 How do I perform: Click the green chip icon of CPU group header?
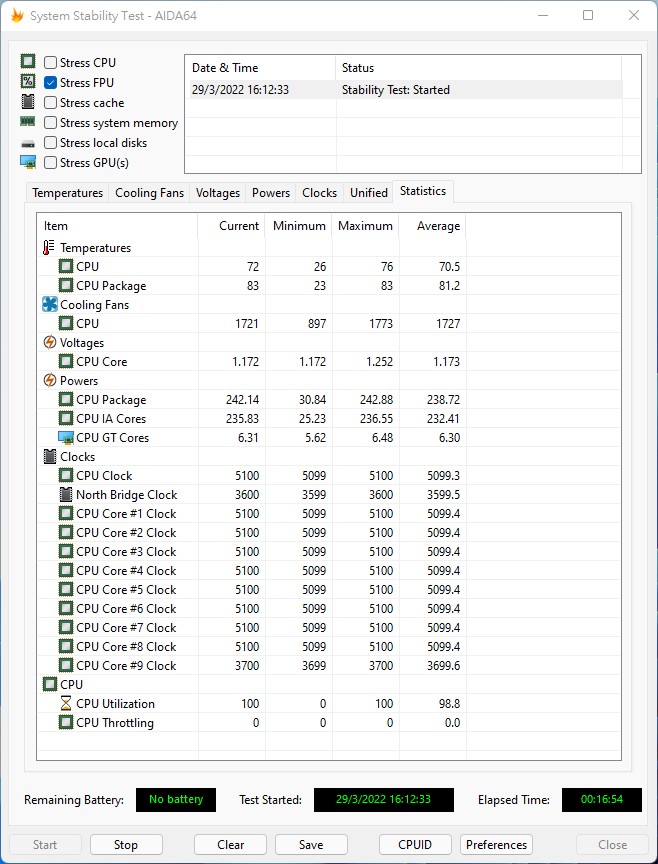(x=50, y=684)
